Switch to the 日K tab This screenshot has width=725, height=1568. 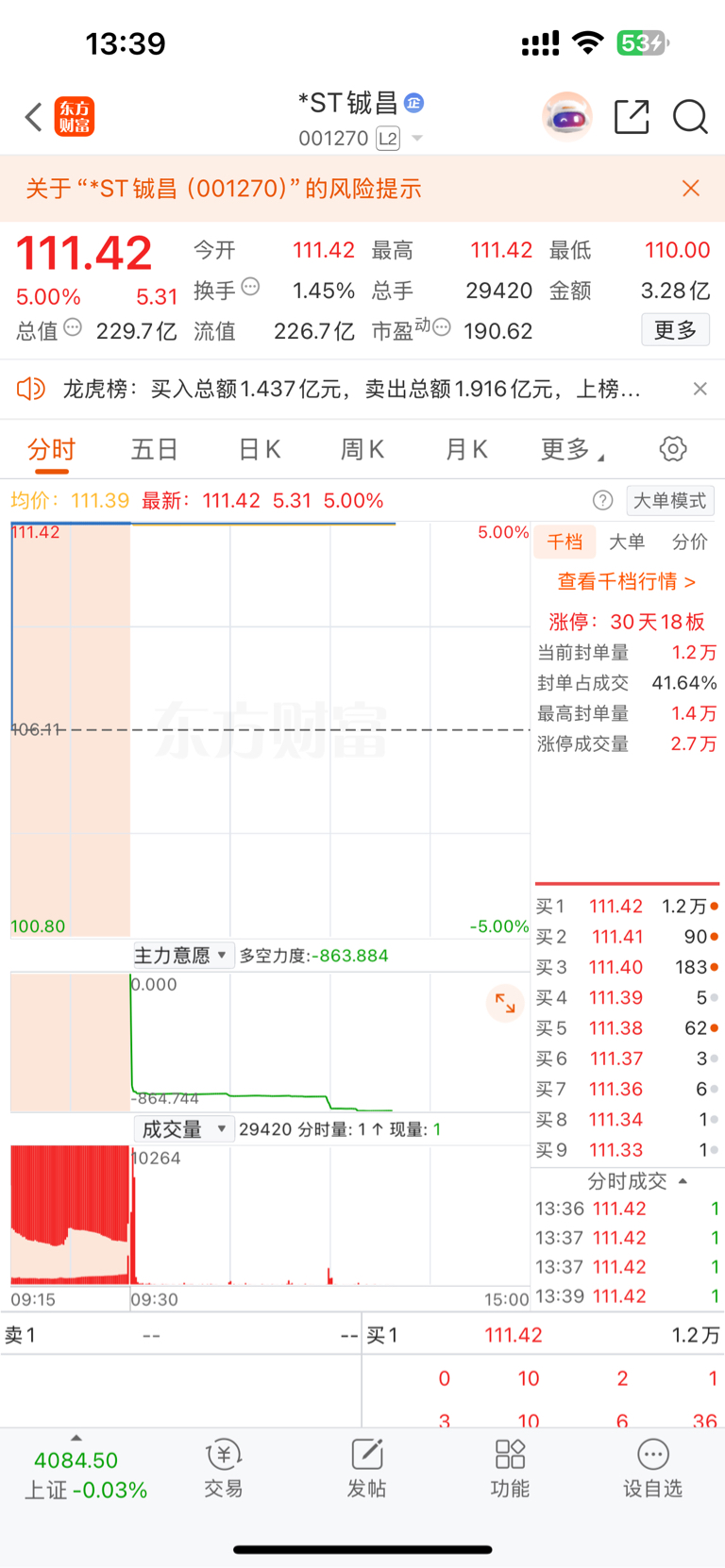tap(260, 449)
